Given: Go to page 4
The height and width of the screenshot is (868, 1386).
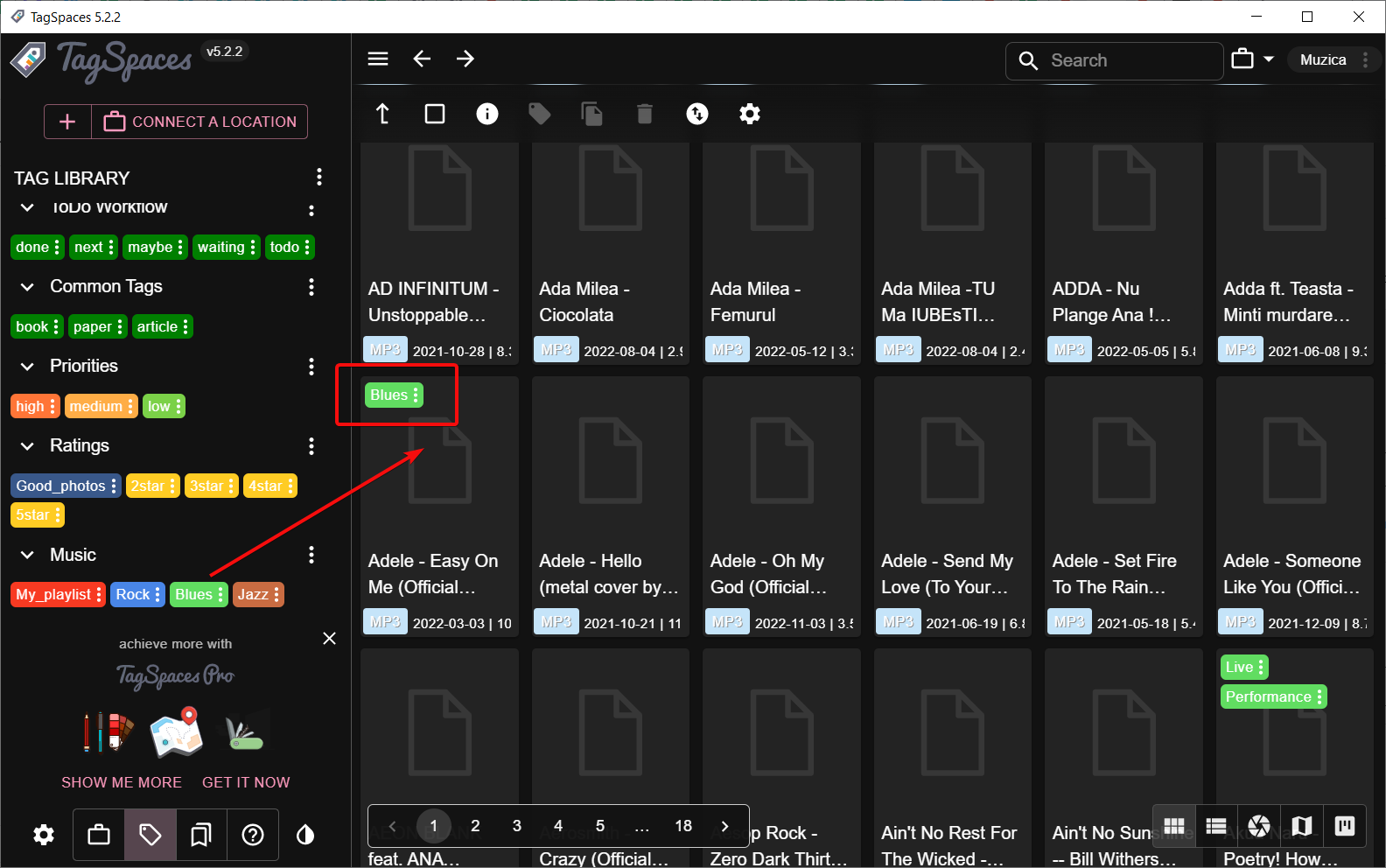Looking at the screenshot, I should (558, 825).
